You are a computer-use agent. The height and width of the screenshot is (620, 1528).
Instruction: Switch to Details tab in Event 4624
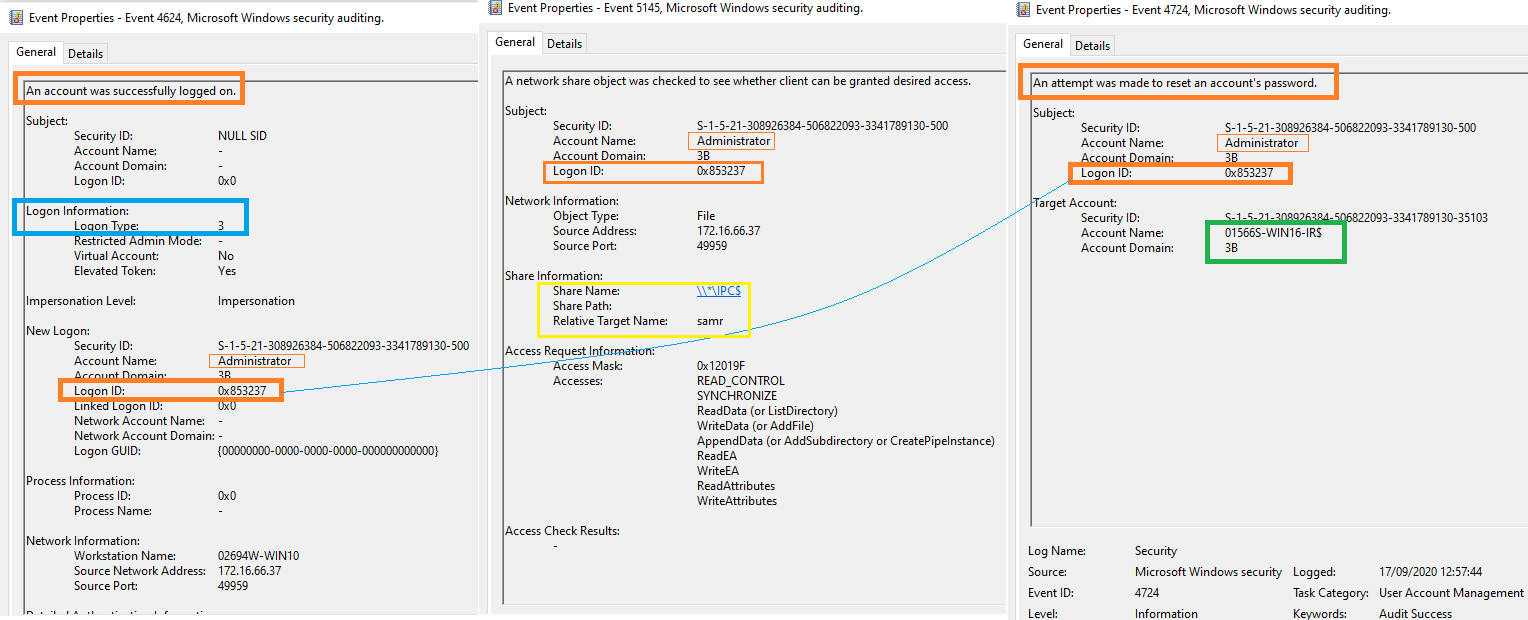click(x=85, y=53)
